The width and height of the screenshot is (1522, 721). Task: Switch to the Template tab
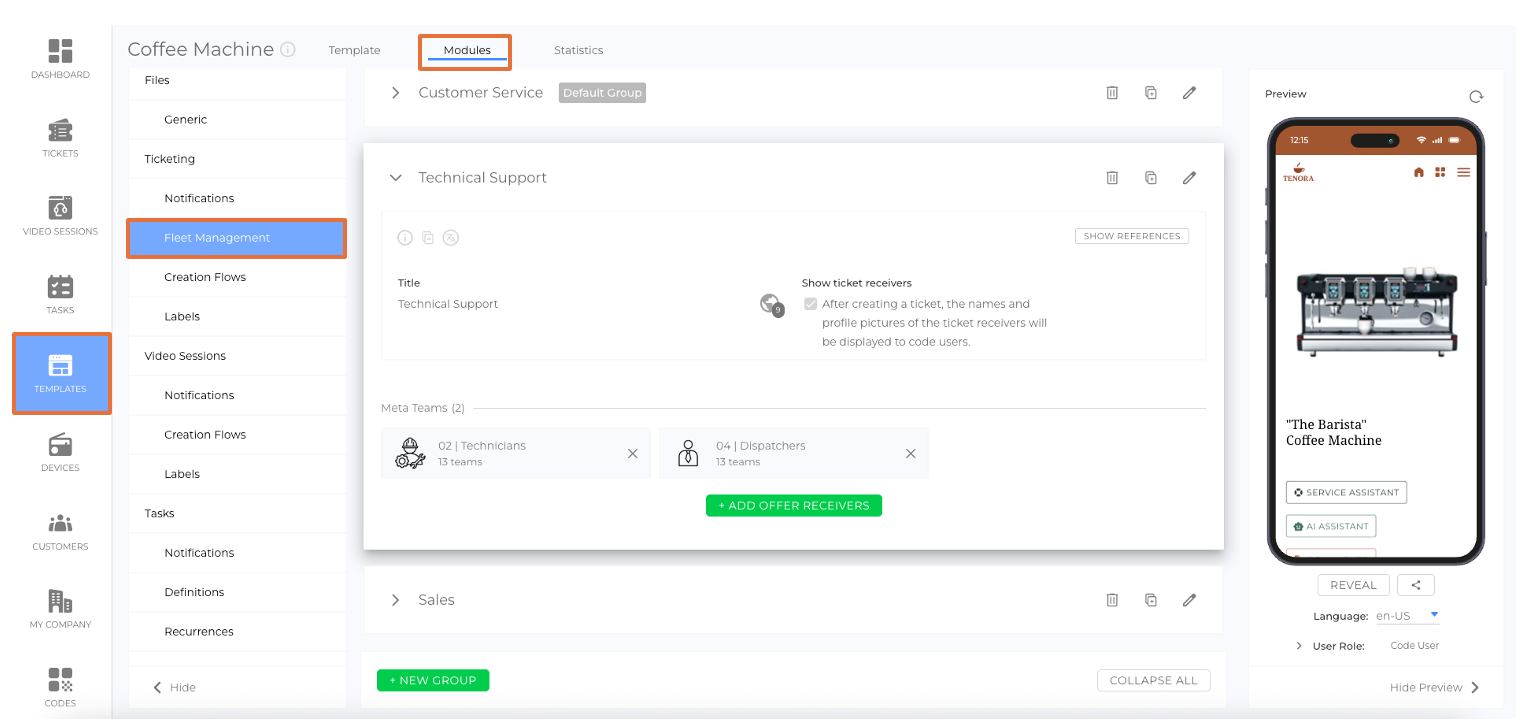point(354,50)
